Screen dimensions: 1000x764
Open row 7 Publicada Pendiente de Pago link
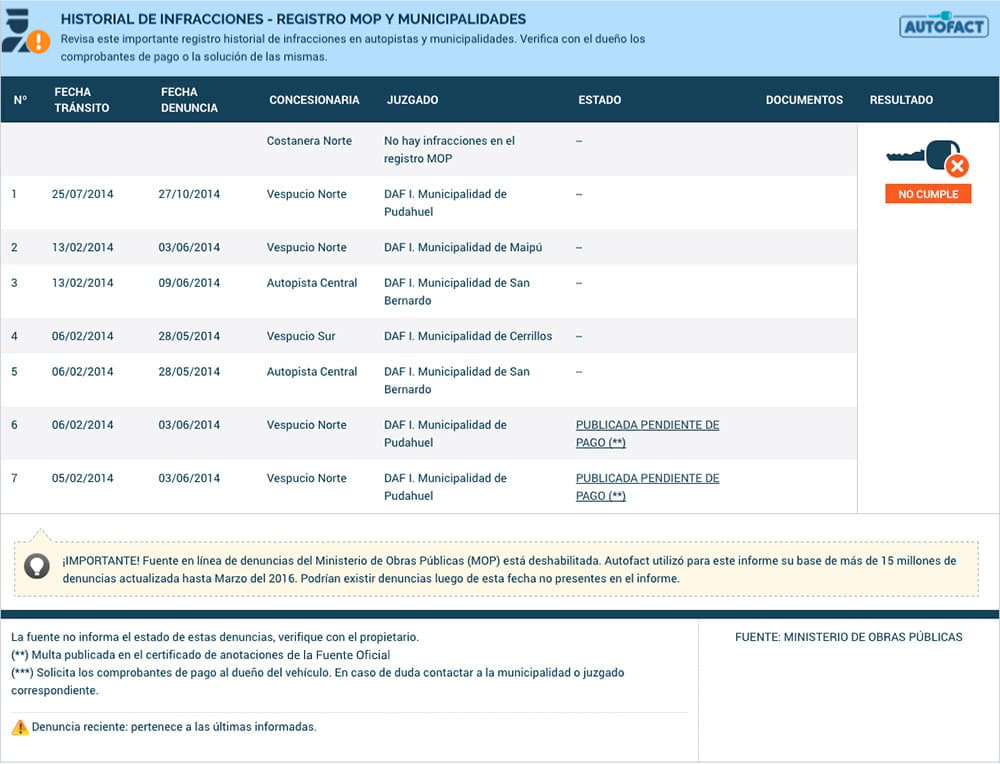pyautogui.click(x=647, y=487)
